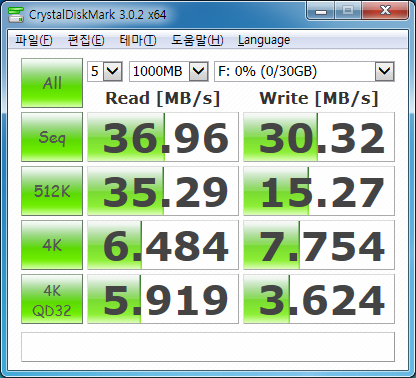The height and width of the screenshot is (378, 416).
Task: Open the 편집(E) menu
Action: point(86,40)
